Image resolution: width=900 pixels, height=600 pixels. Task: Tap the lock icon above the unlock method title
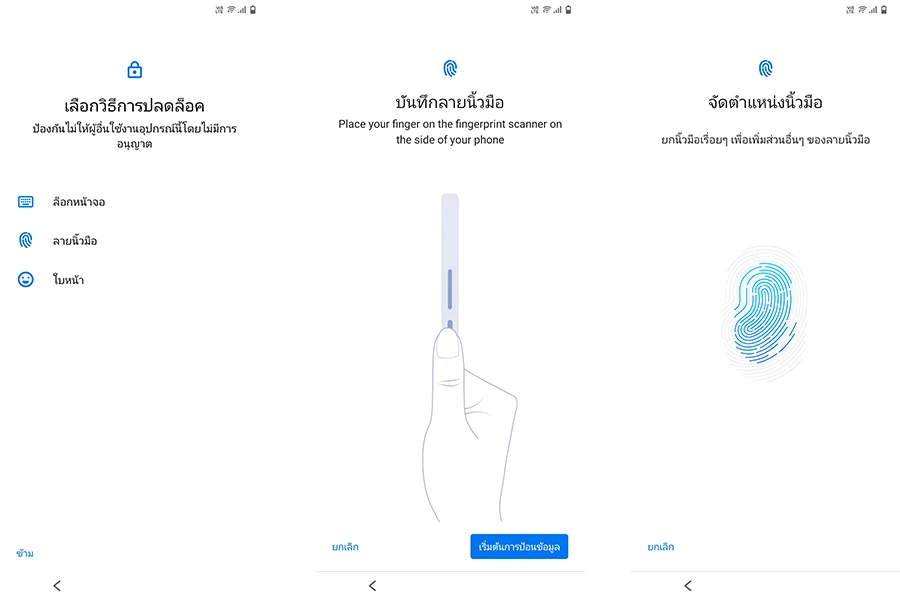pyautogui.click(x=134, y=69)
